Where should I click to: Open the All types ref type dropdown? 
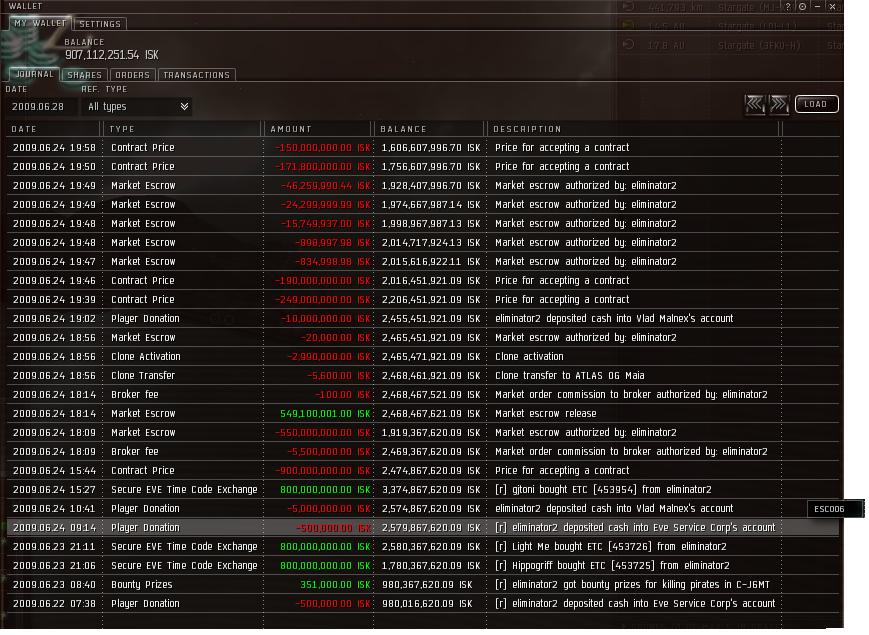coord(137,106)
